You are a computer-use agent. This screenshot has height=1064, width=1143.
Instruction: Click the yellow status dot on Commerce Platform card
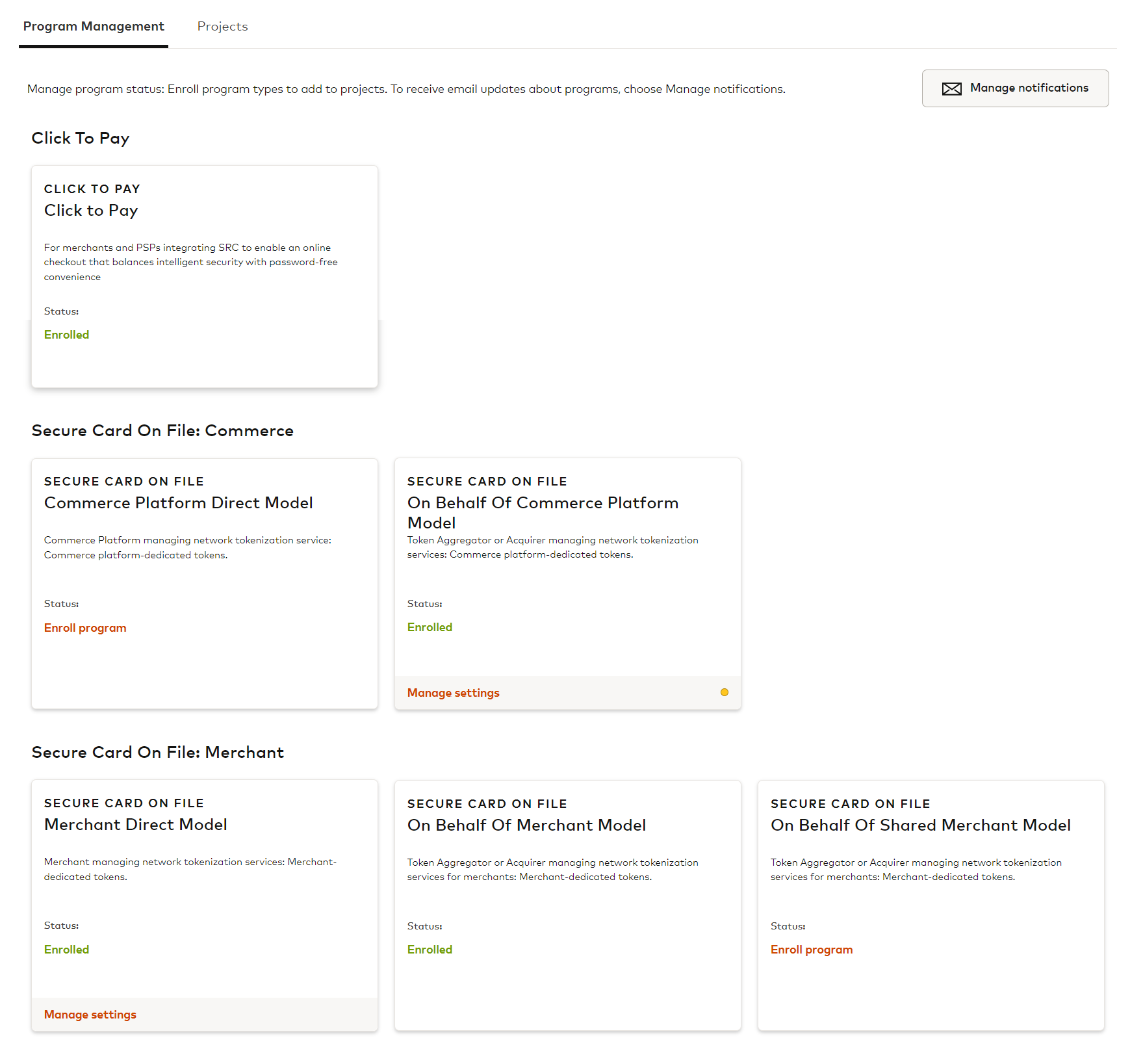pos(724,692)
